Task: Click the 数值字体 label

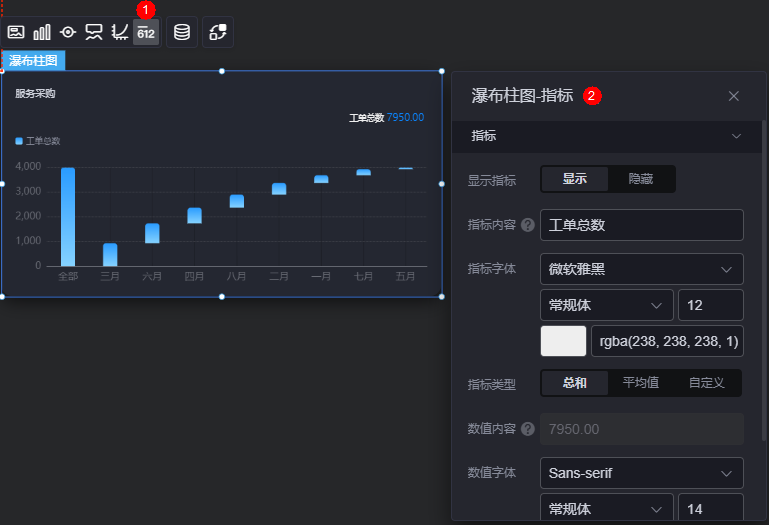Action: [x=491, y=473]
